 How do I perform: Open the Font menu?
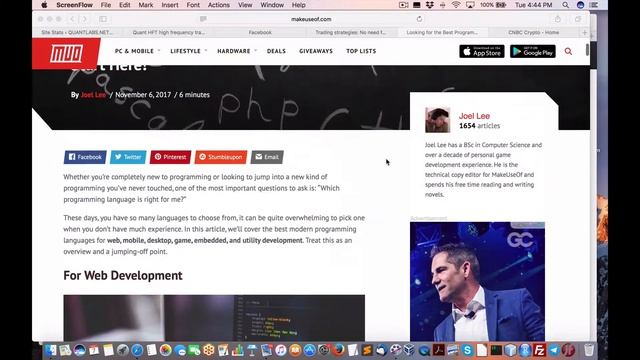pyautogui.click(x=193, y=5)
